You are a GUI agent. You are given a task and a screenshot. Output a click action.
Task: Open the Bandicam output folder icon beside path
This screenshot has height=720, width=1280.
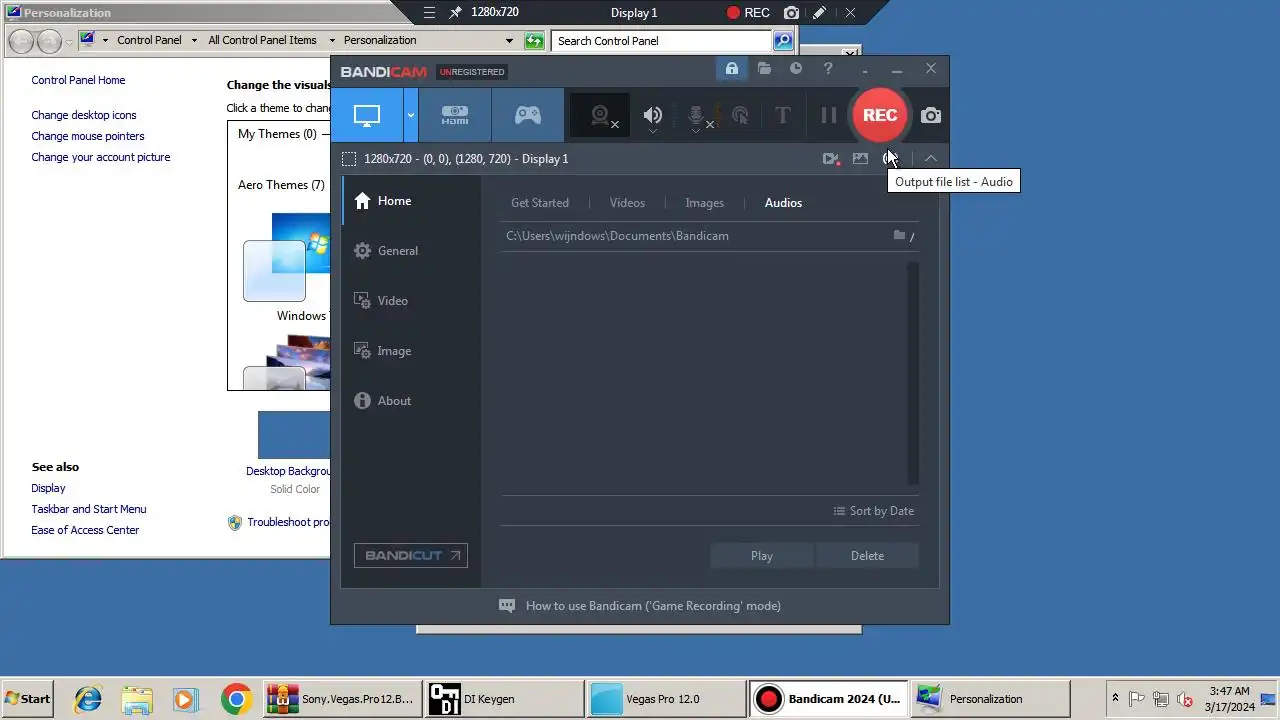900,236
